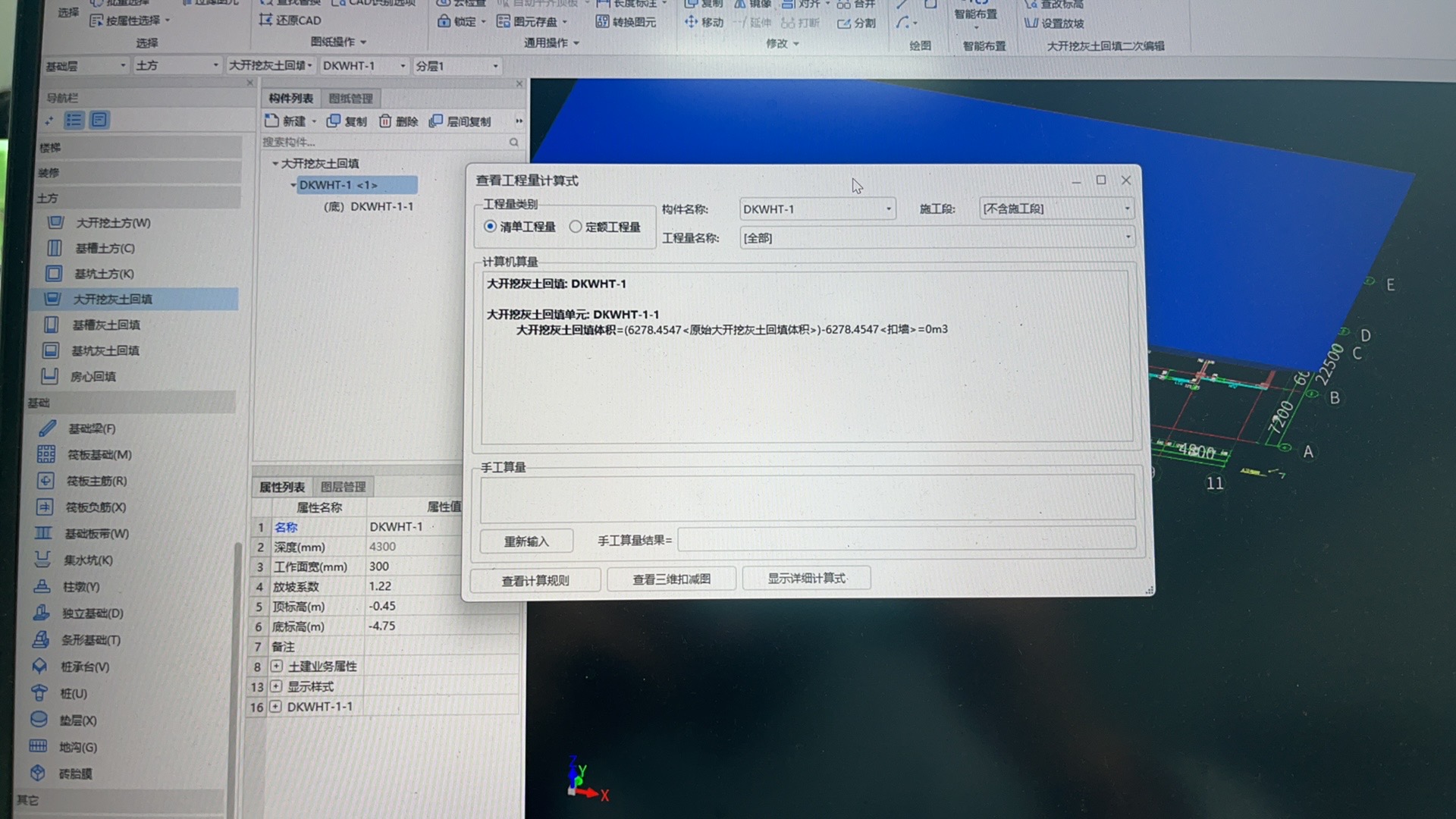Select 基槽土方(C) item

(105, 249)
